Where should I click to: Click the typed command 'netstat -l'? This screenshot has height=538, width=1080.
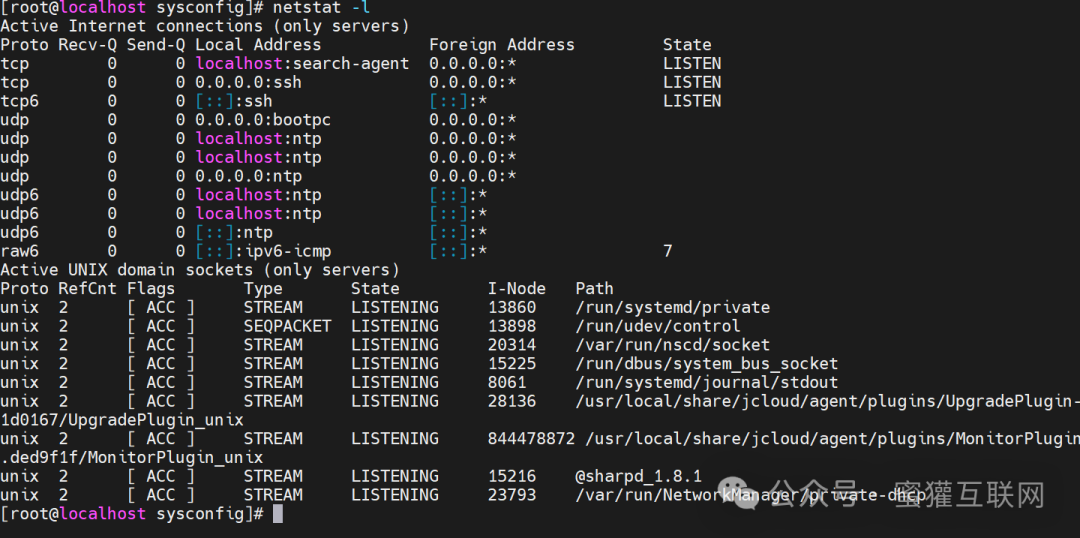321,8
